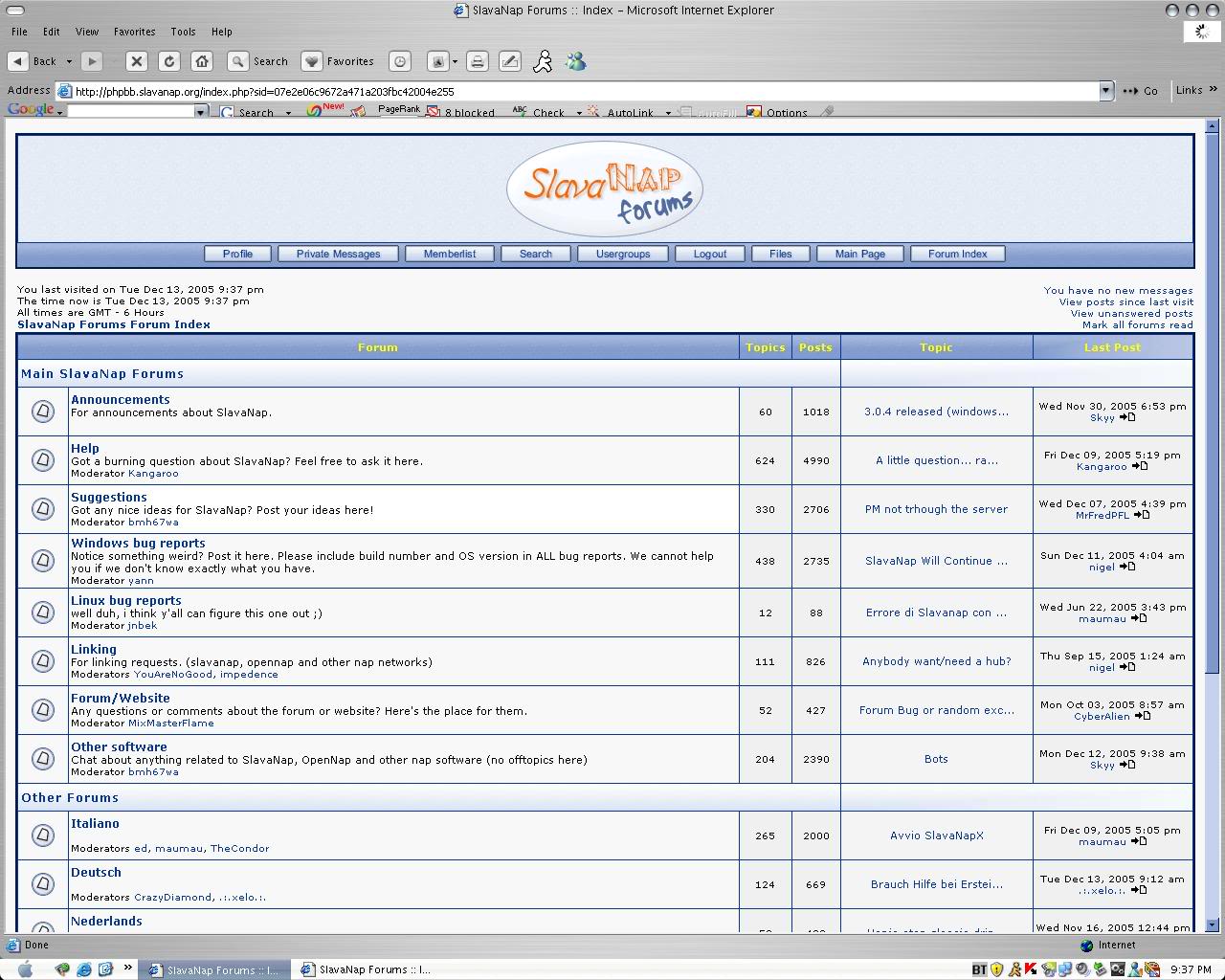Print the page using the printer icon
1225x980 pixels.
click(478, 61)
